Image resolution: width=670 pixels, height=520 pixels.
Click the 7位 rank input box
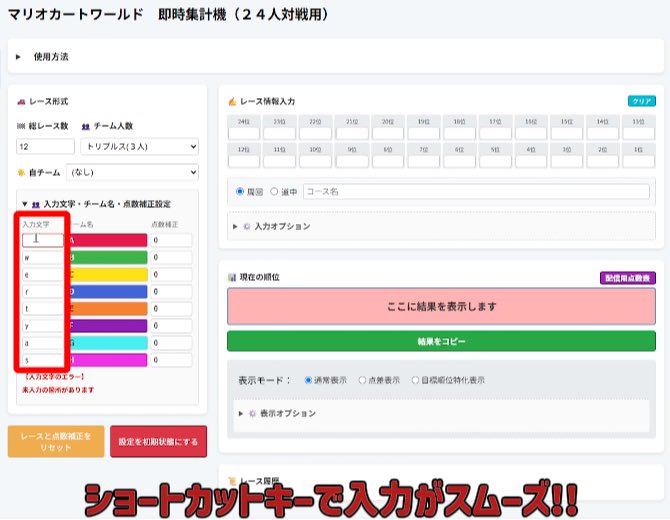[x=423, y=161]
